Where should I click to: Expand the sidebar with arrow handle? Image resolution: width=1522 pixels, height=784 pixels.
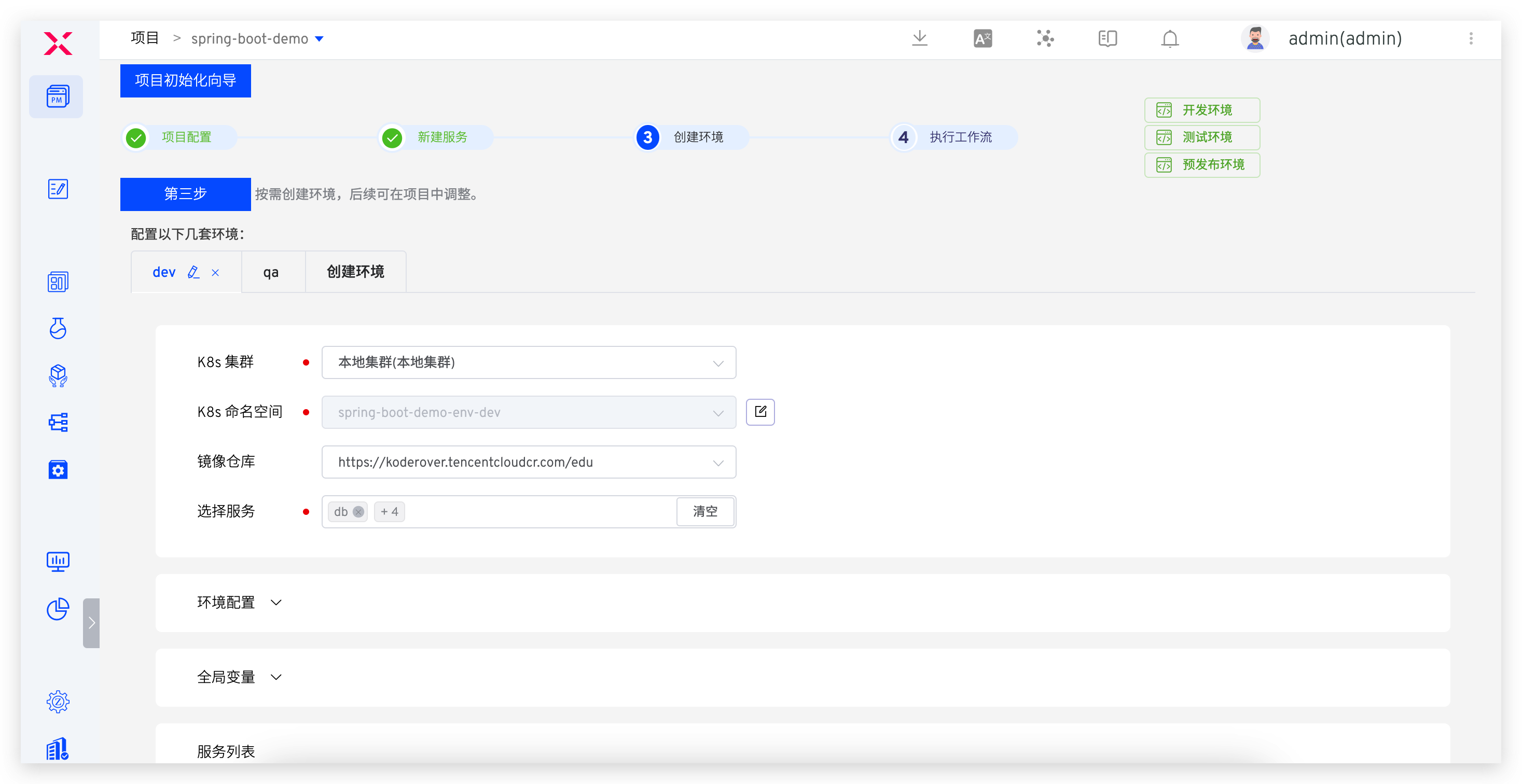tap(92, 623)
